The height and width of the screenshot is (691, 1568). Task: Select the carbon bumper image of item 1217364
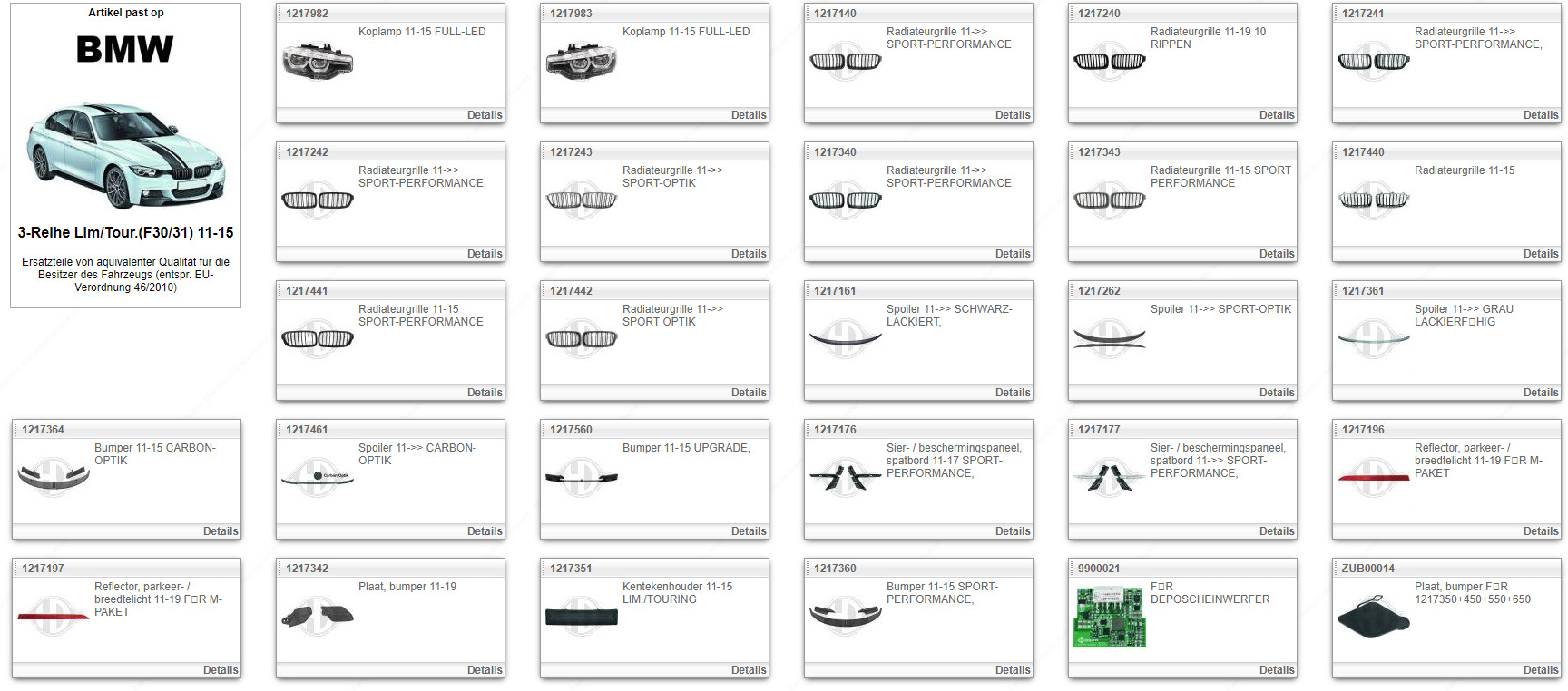(x=54, y=477)
